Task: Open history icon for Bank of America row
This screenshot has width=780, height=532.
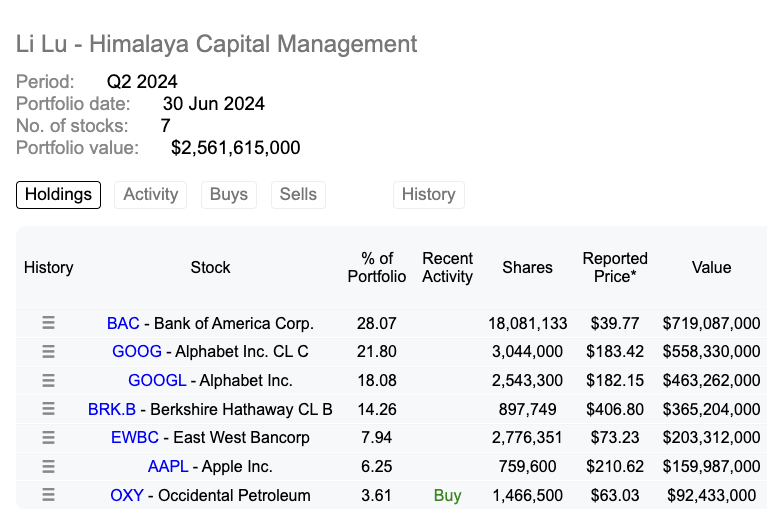Action: pyautogui.click(x=48, y=323)
